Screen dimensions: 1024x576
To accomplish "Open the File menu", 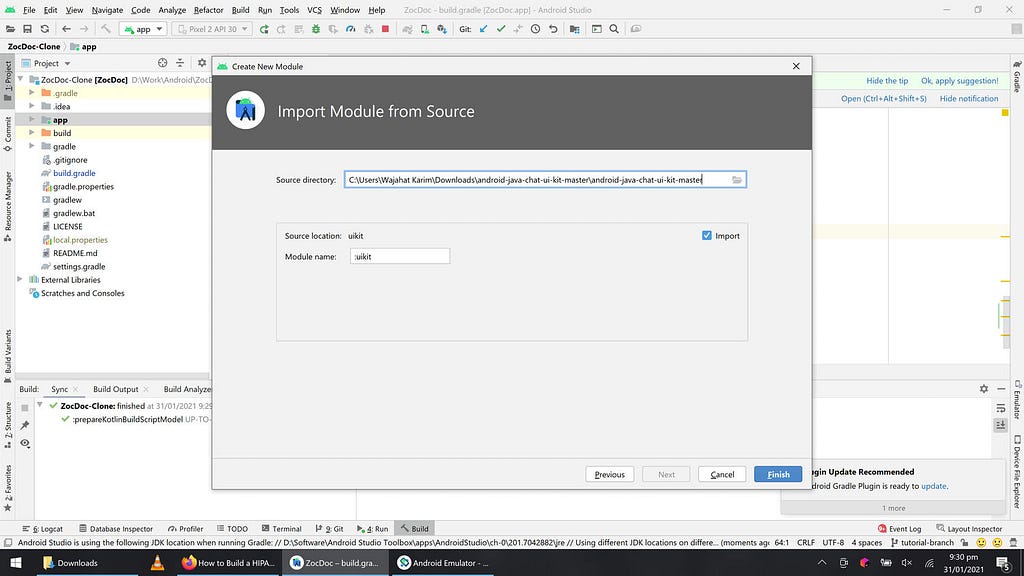I will pos(29,10).
